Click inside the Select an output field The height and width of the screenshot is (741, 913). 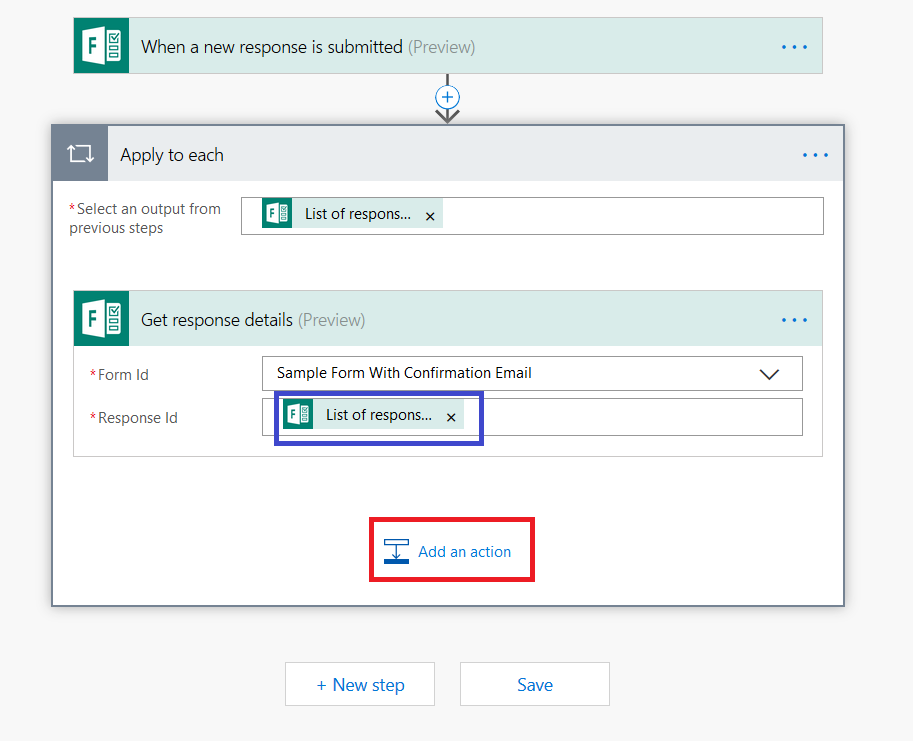630,216
